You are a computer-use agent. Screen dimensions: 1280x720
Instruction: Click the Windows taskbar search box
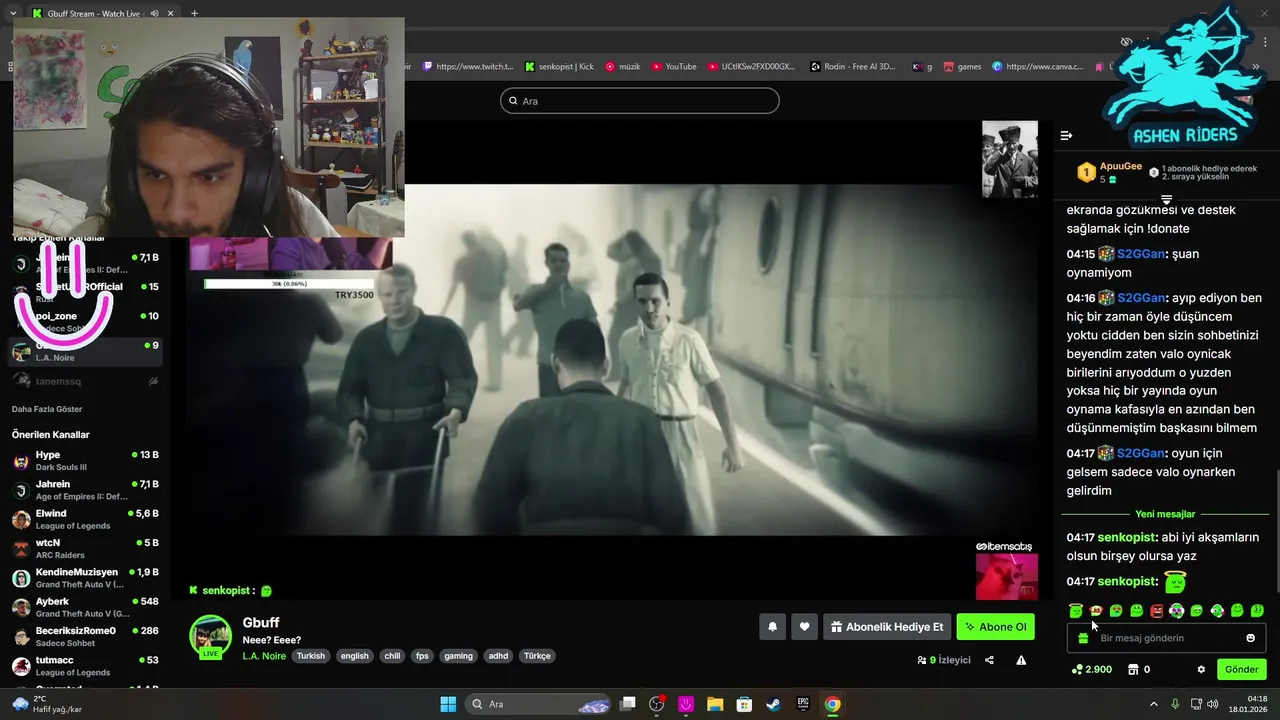tap(539, 704)
